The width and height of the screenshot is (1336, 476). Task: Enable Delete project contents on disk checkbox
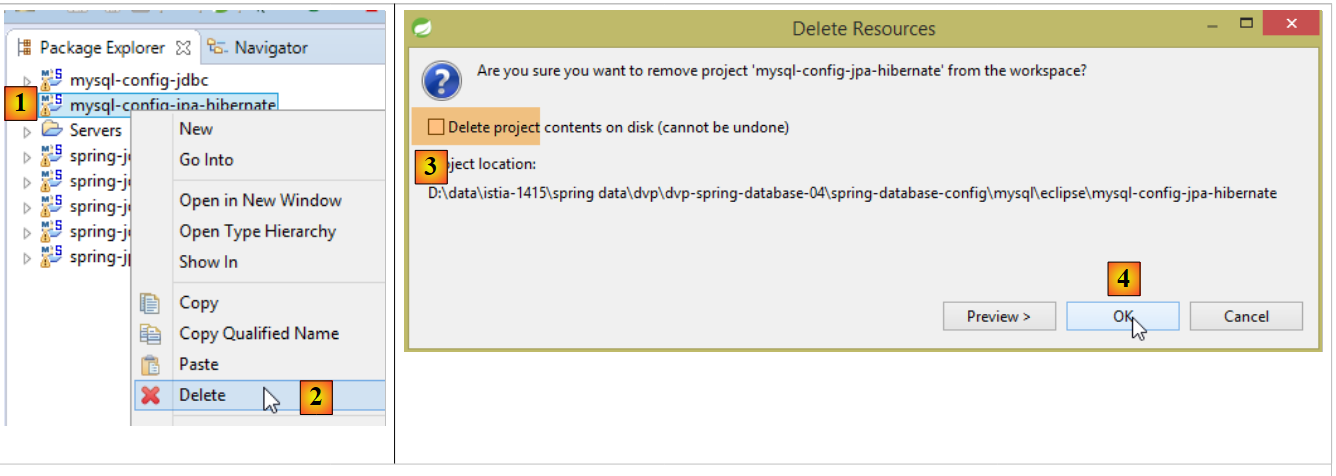coord(435,127)
